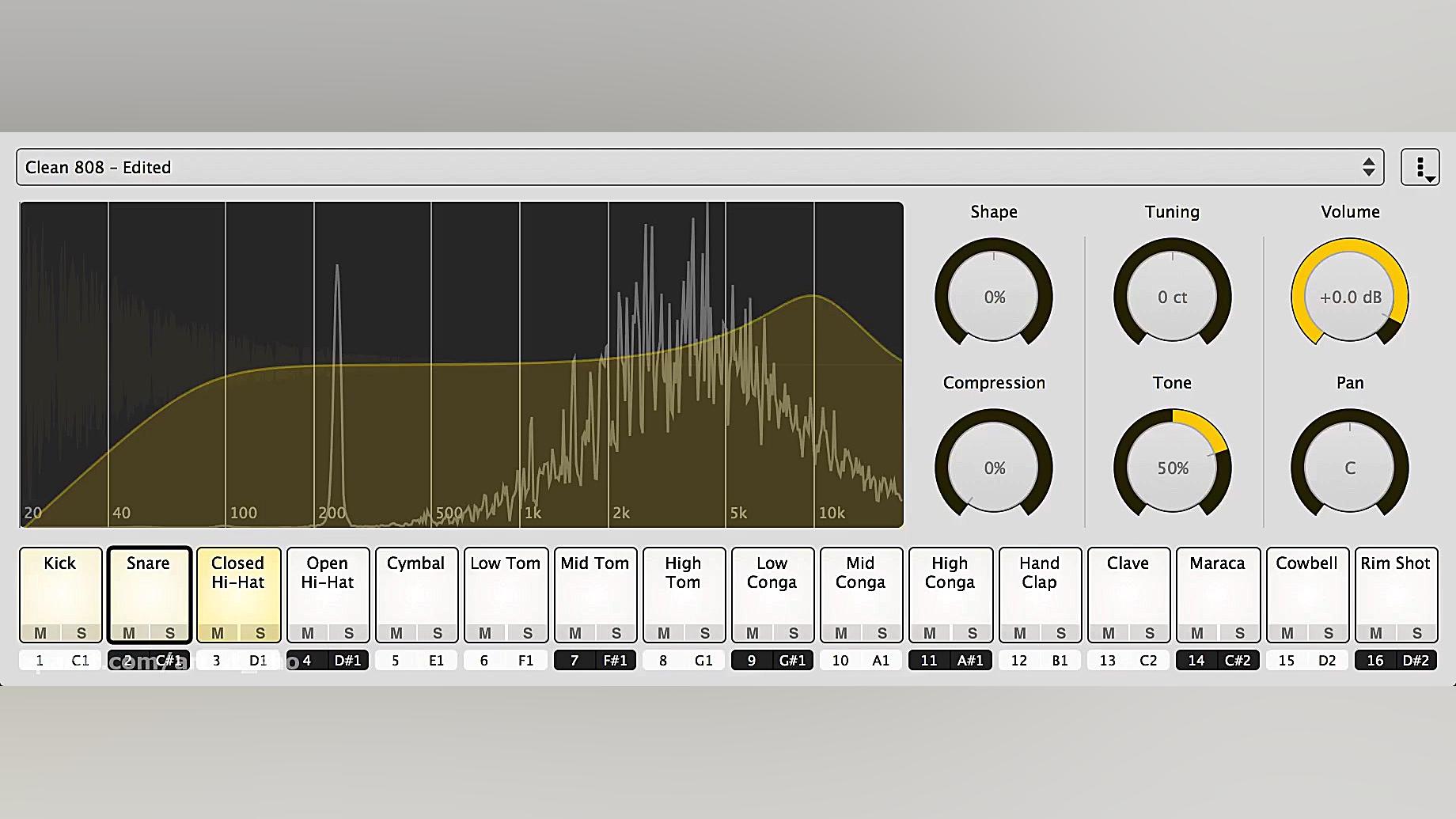Click the spectrum analyzer EQ display
The image size is (1456, 819).
pos(461,365)
